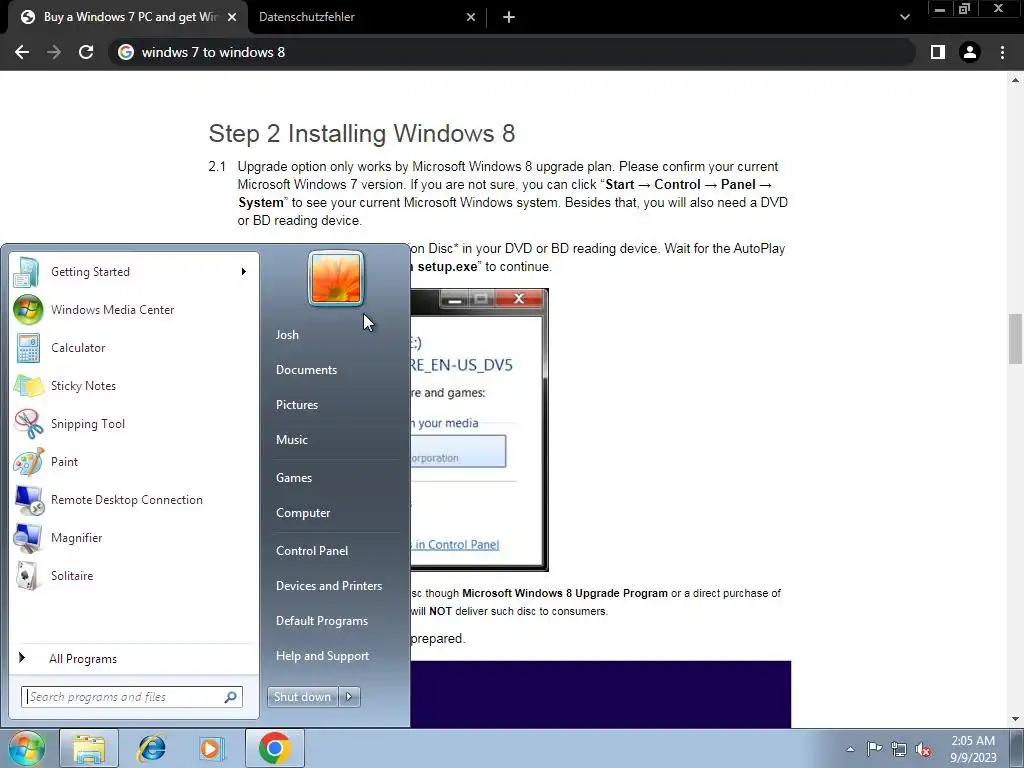Open Devices and Printers
The width and height of the screenshot is (1024, 768).
point(328,586)
